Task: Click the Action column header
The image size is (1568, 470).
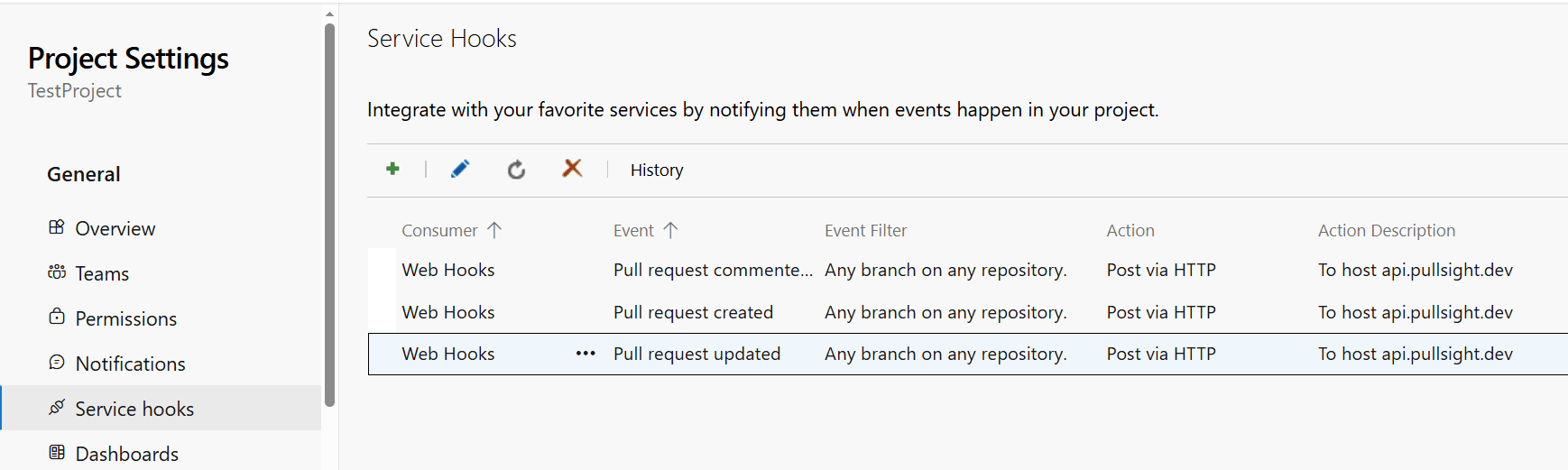Action: pos(1130,230)
